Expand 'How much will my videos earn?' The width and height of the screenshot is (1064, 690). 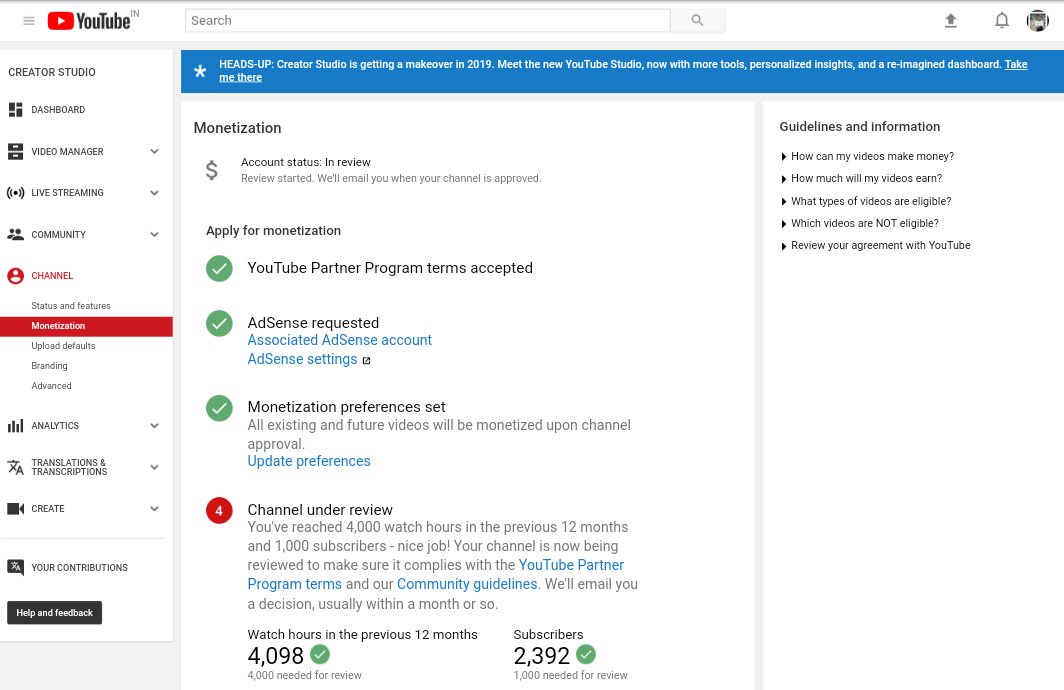click(x=862, y=178)
